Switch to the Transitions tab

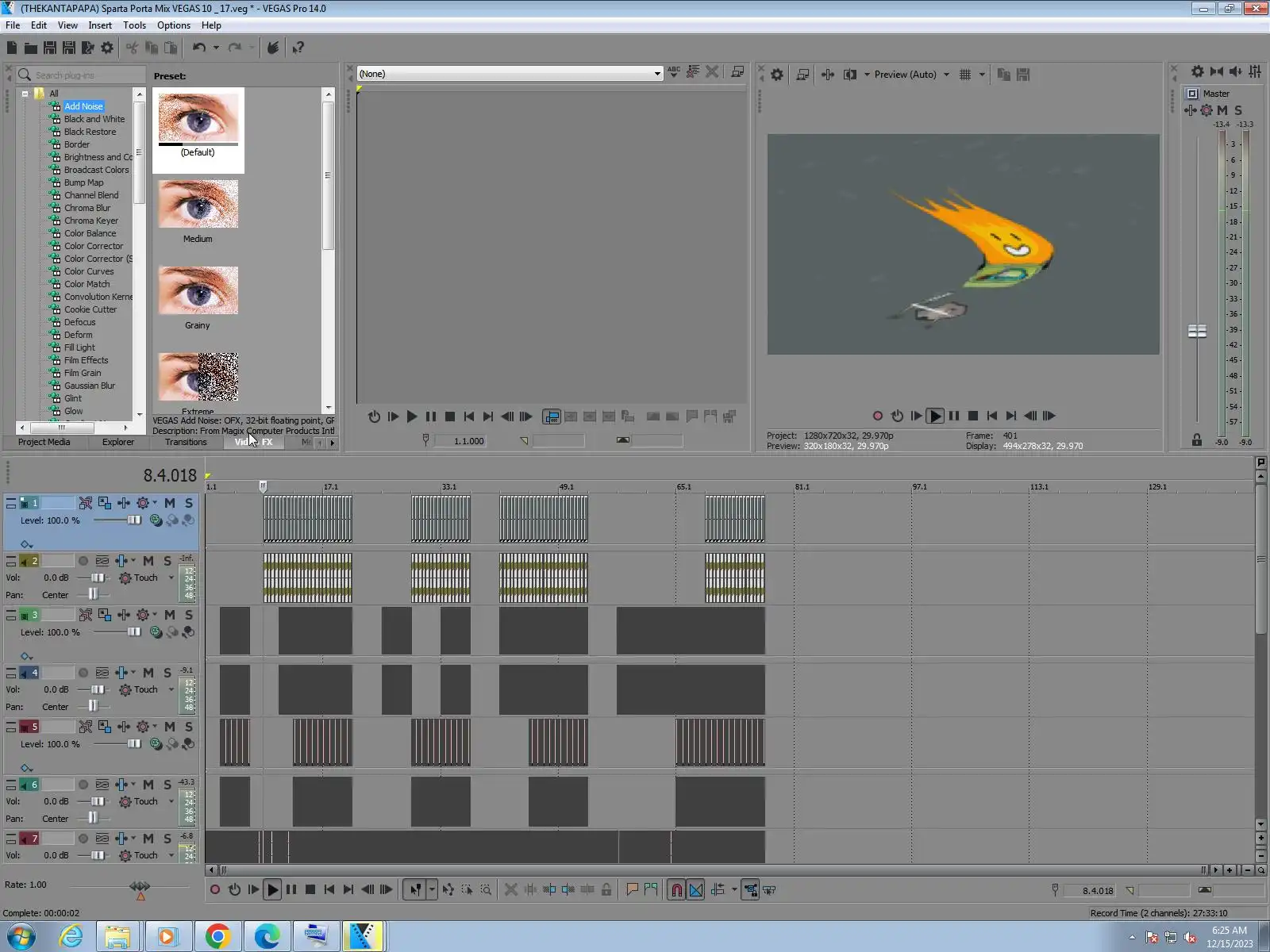tap(186, 442)
